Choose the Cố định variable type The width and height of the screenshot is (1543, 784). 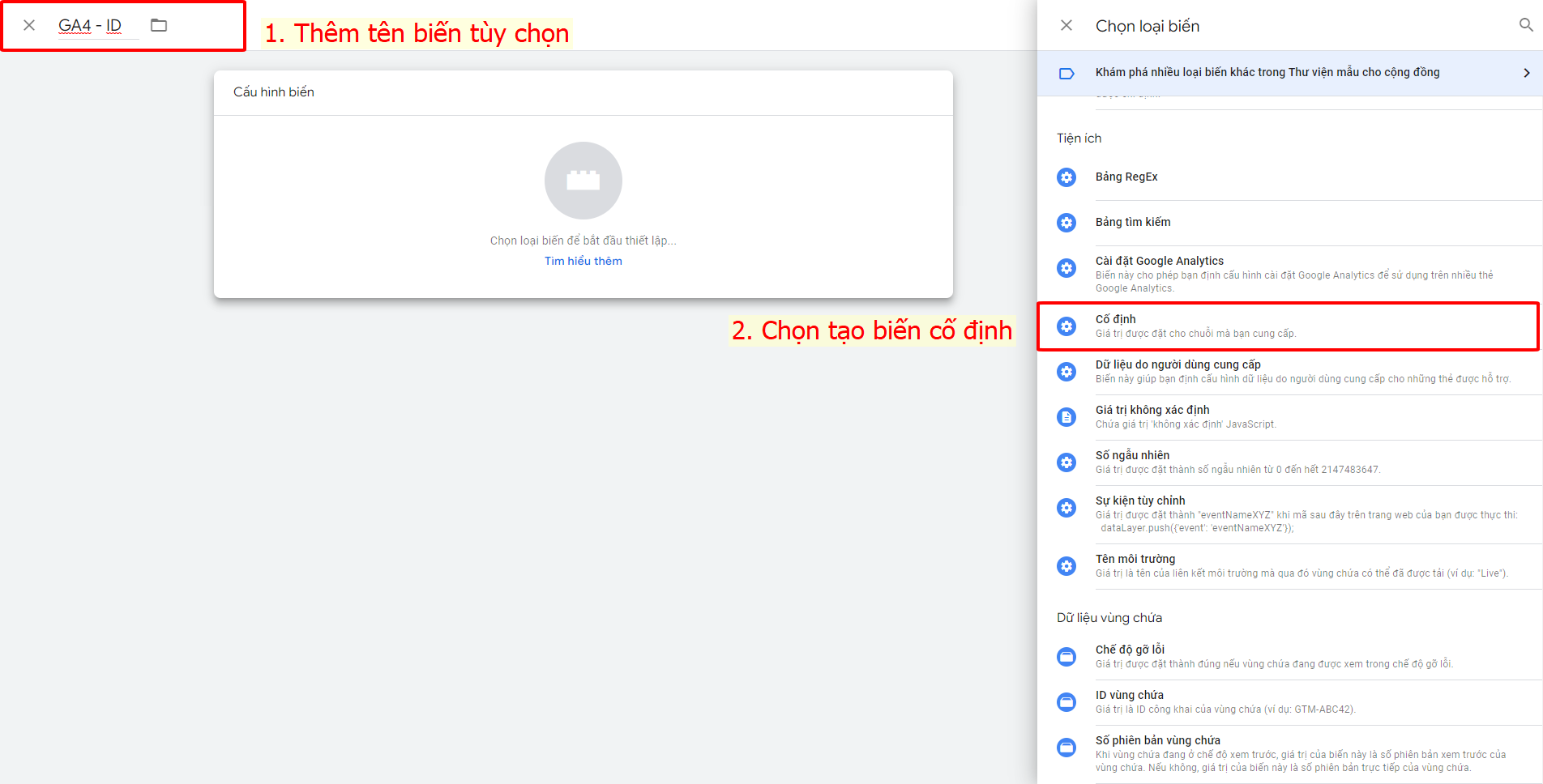(x=1290, y=326)
